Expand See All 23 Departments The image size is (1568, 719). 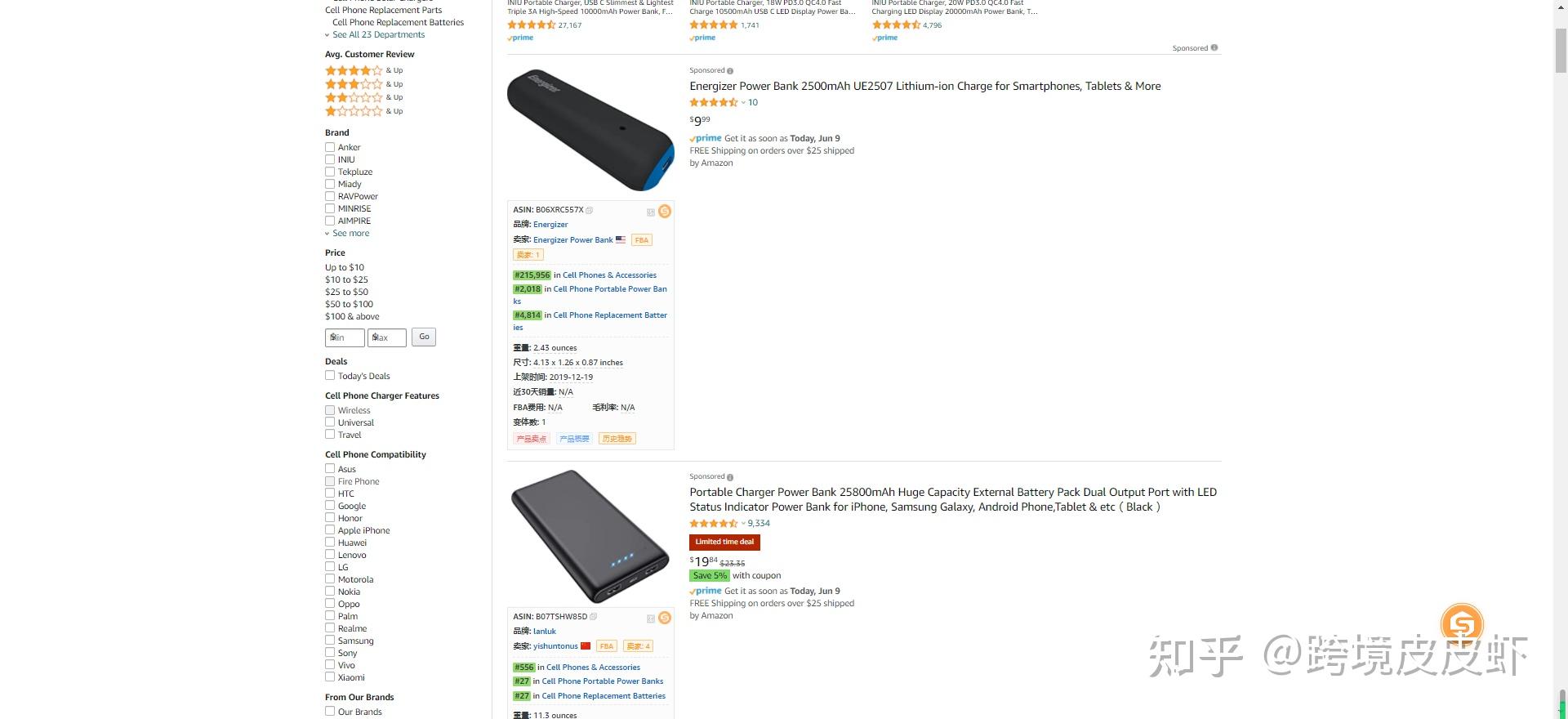click(x=378, y=35)
